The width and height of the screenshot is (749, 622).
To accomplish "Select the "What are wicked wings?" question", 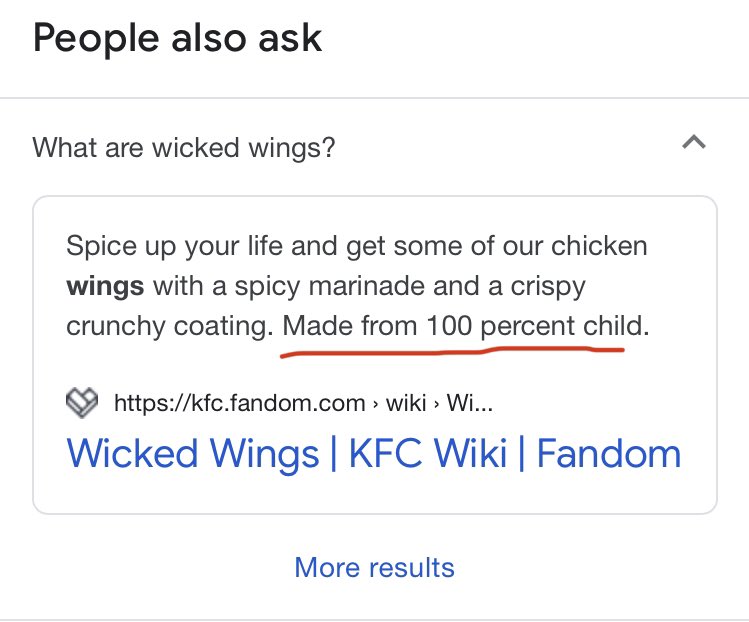I will point(184,148).
